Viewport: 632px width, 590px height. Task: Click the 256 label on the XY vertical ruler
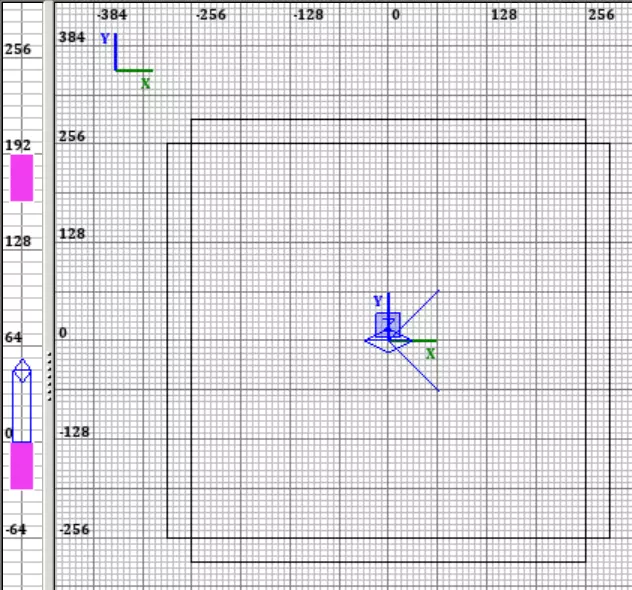tap(72, 136)
